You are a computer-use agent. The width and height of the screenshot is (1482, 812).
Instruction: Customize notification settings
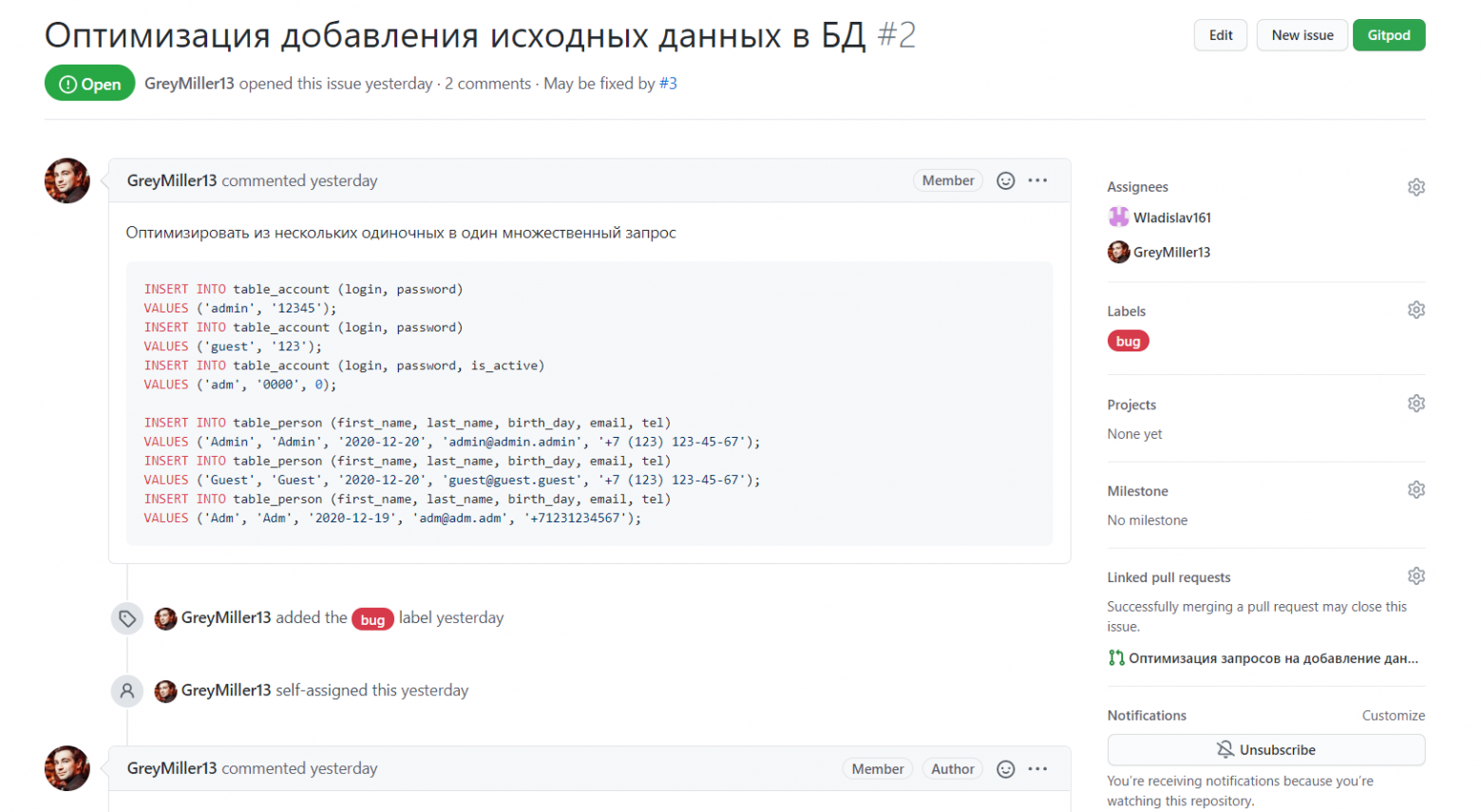tap(1393, 716)
